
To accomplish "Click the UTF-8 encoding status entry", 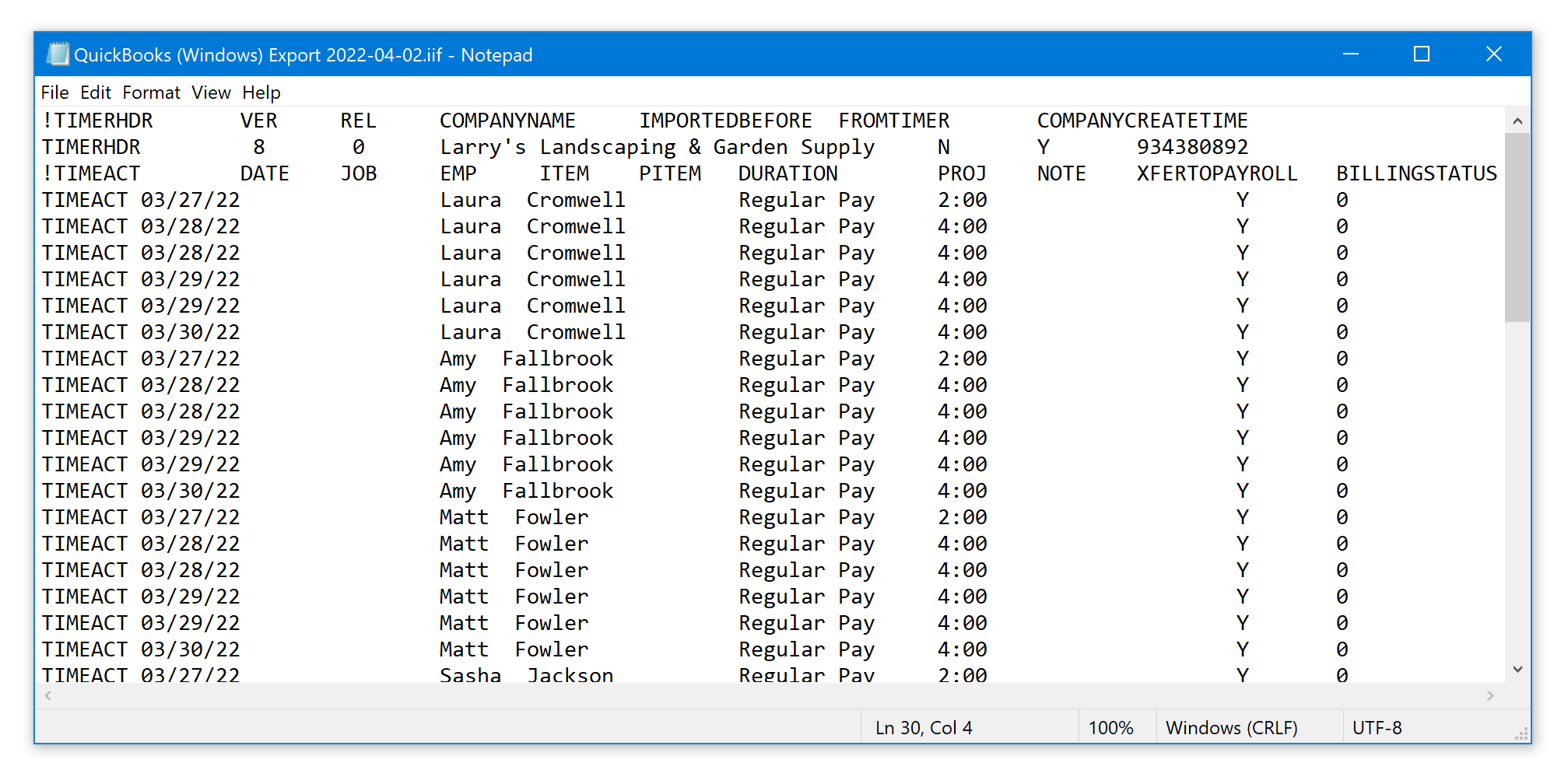I will point(1377,728).
